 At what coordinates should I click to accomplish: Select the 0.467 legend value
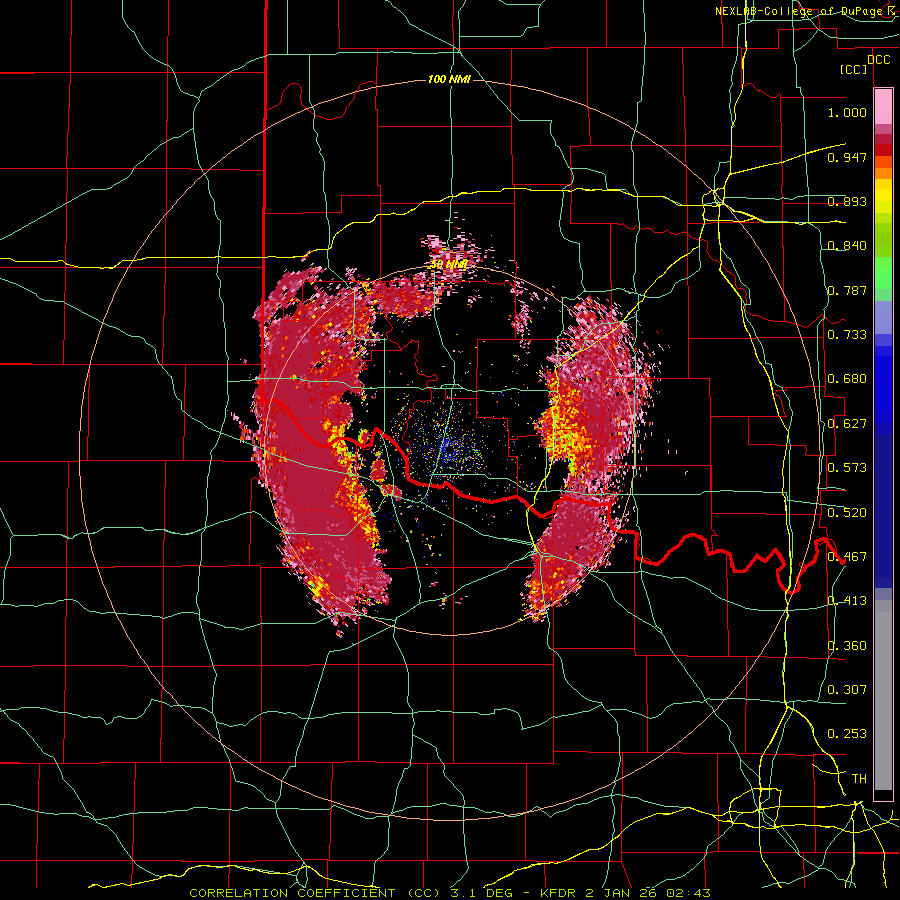click(x=847, y=557)
